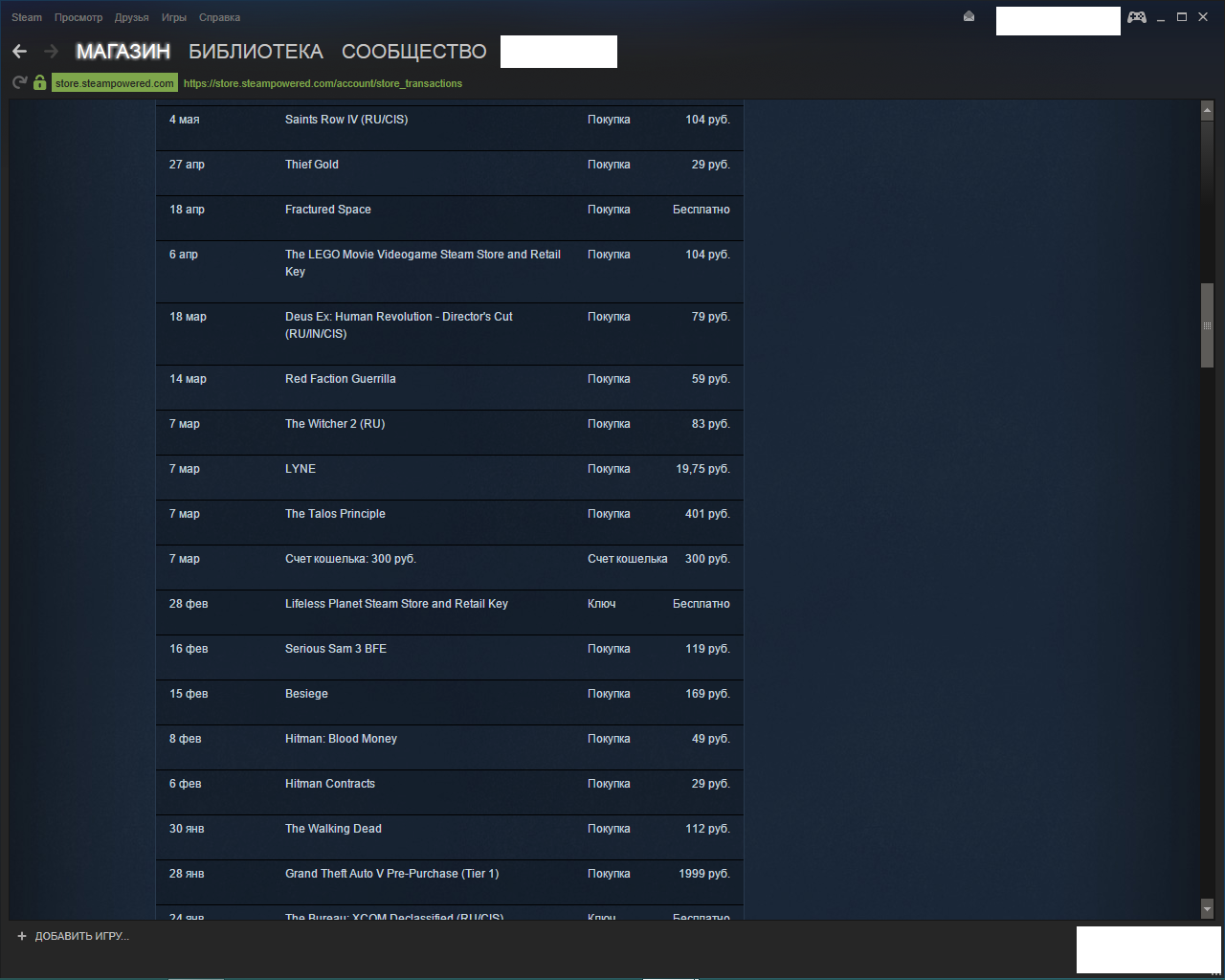This screenshot has height=980, width=1225.
Task: Open the Steam menu
Action: (x=27, y=17)
